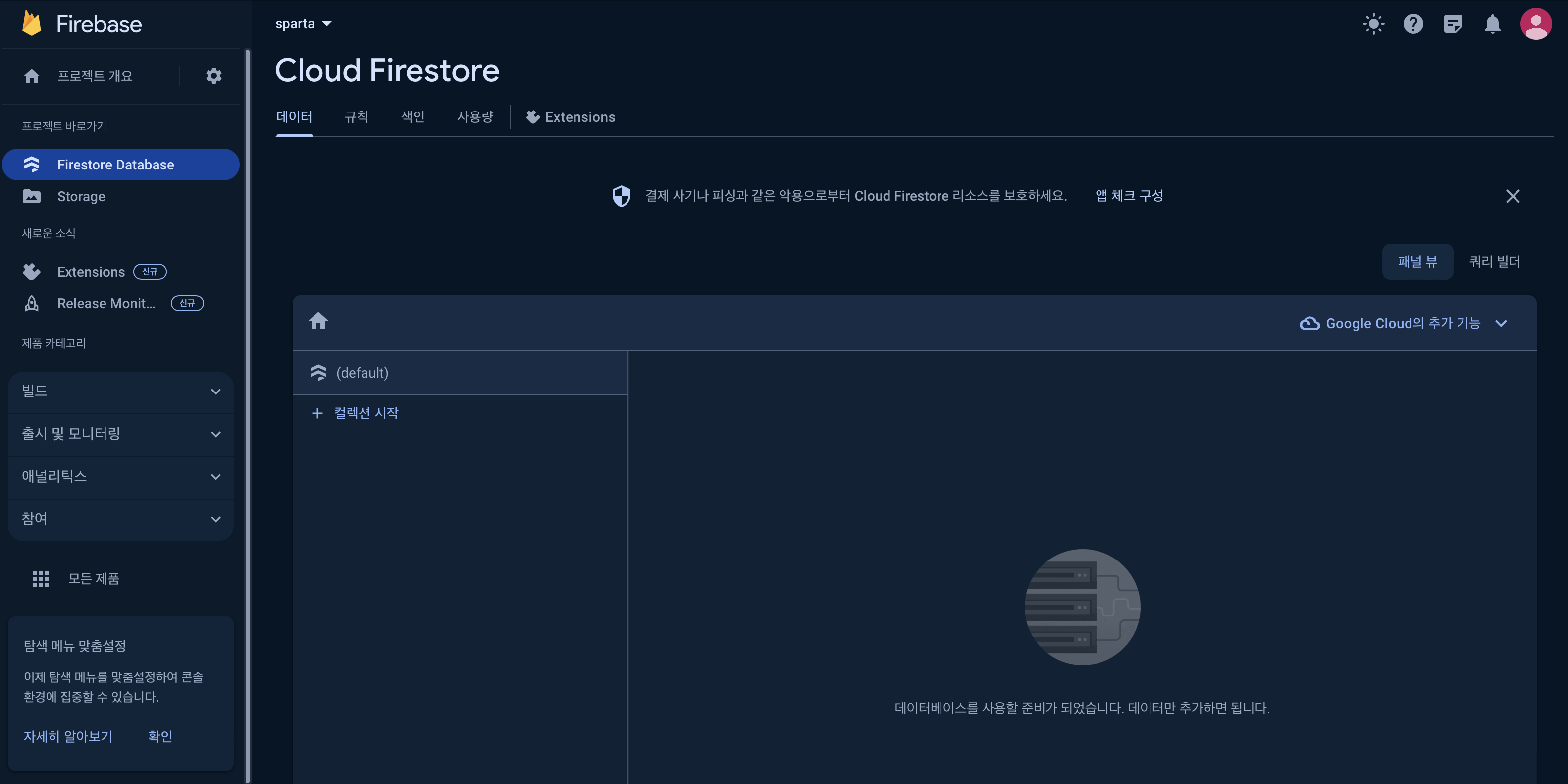Select Storage in sidebar
This screenshot has width=1568, height=784.
pyautogui.click(x=120, y=196)
